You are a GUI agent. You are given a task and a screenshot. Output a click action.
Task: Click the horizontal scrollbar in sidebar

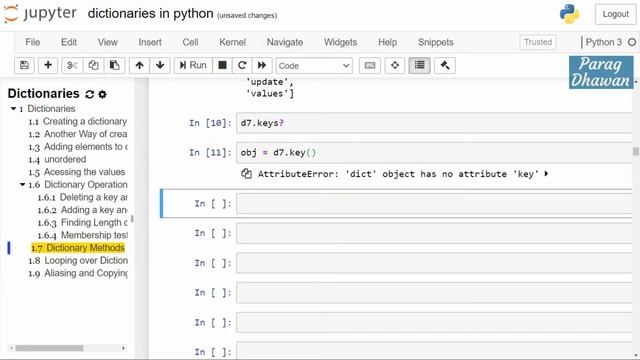(49, 348)
